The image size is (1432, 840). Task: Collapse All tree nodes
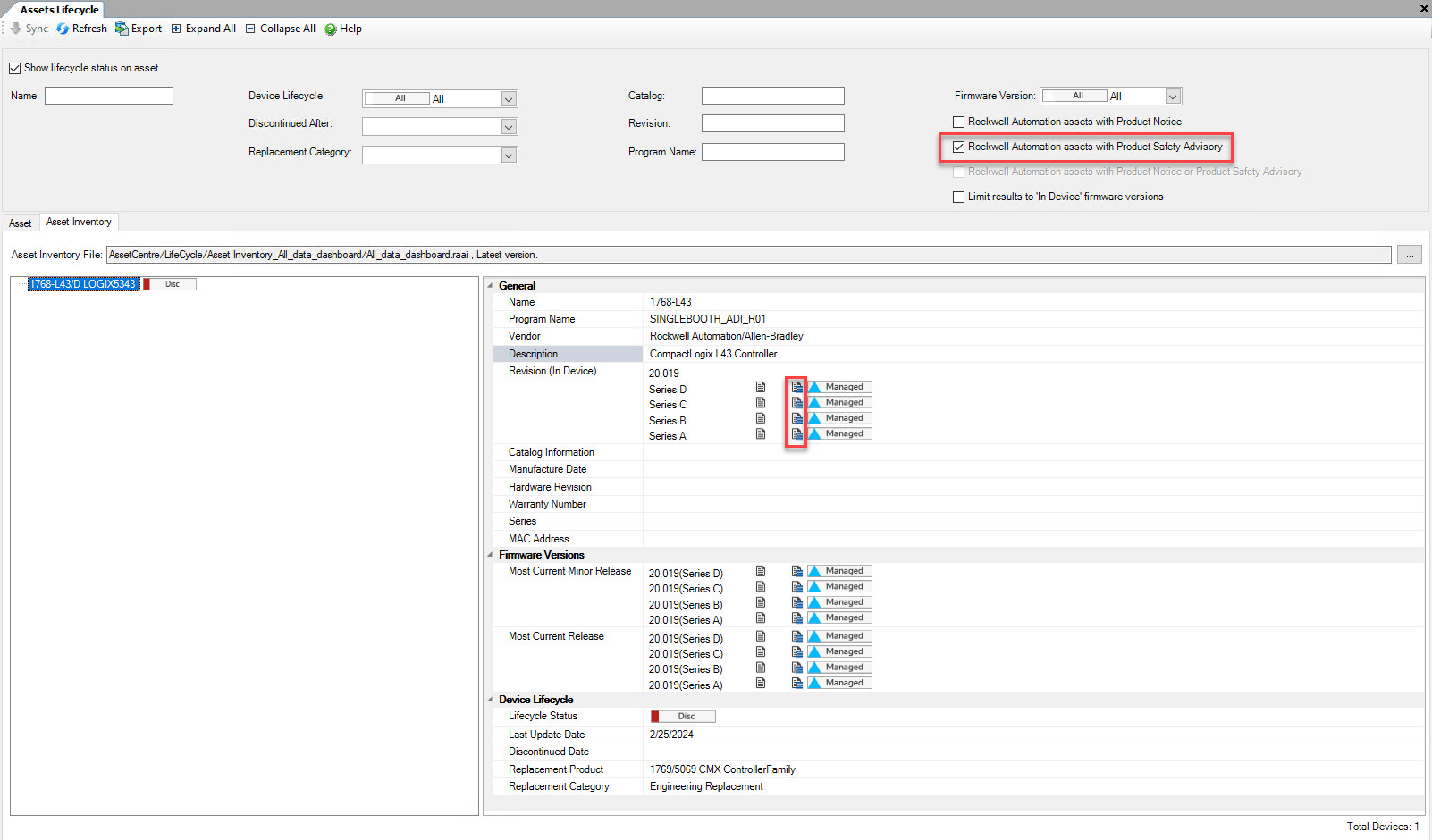click(281, 29)
